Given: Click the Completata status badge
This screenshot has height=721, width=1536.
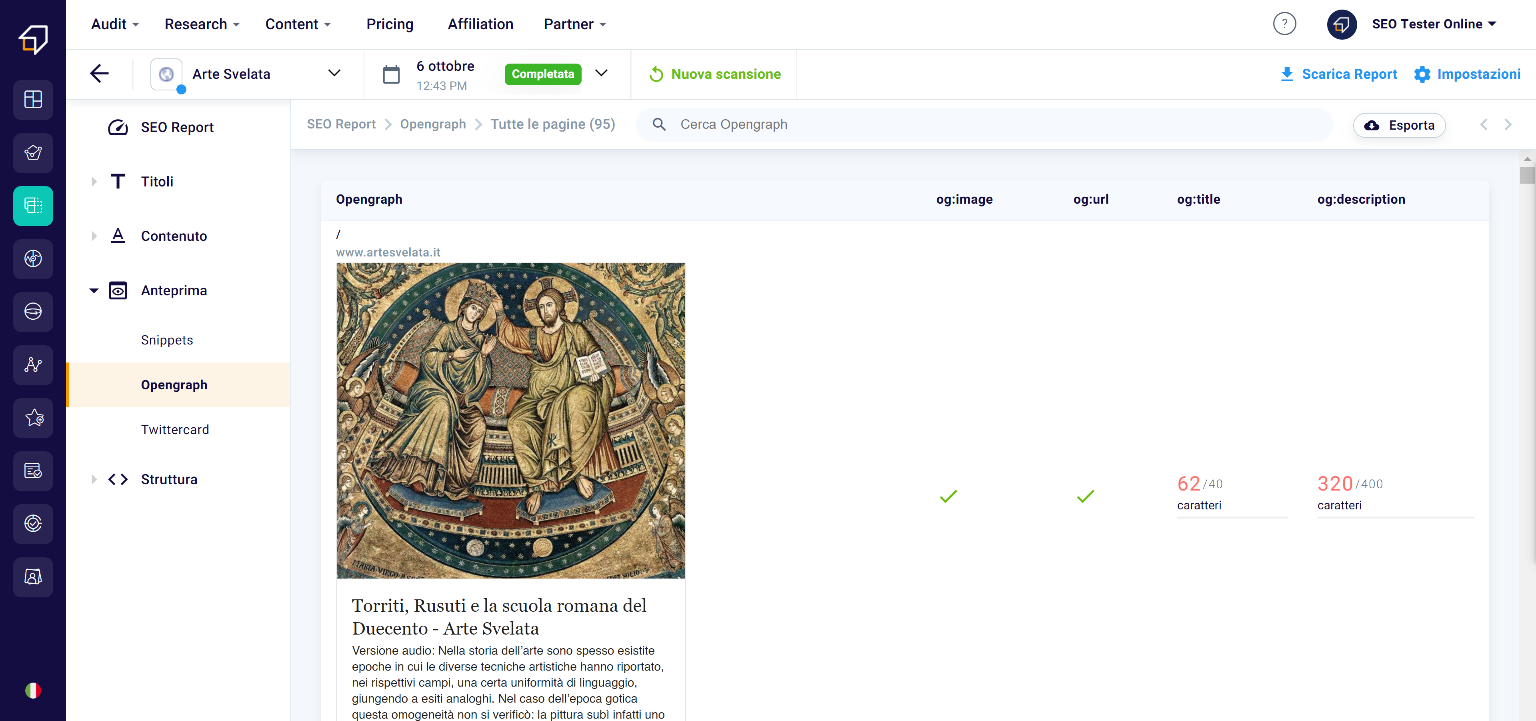Looking at the screenshot, I should pyautogui.click(x=543, y=74).
